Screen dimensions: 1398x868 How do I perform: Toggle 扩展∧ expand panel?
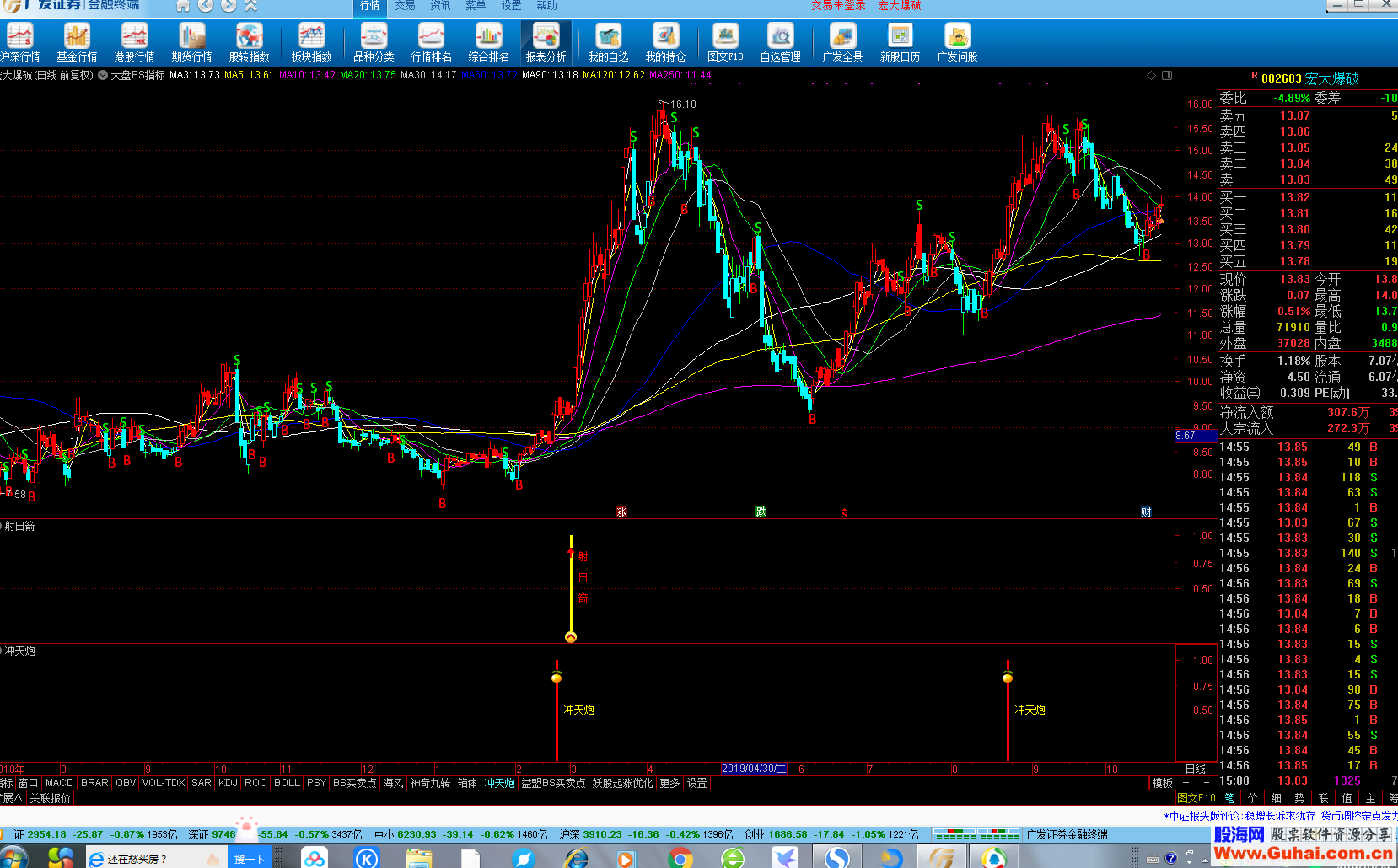coord(12,798)
